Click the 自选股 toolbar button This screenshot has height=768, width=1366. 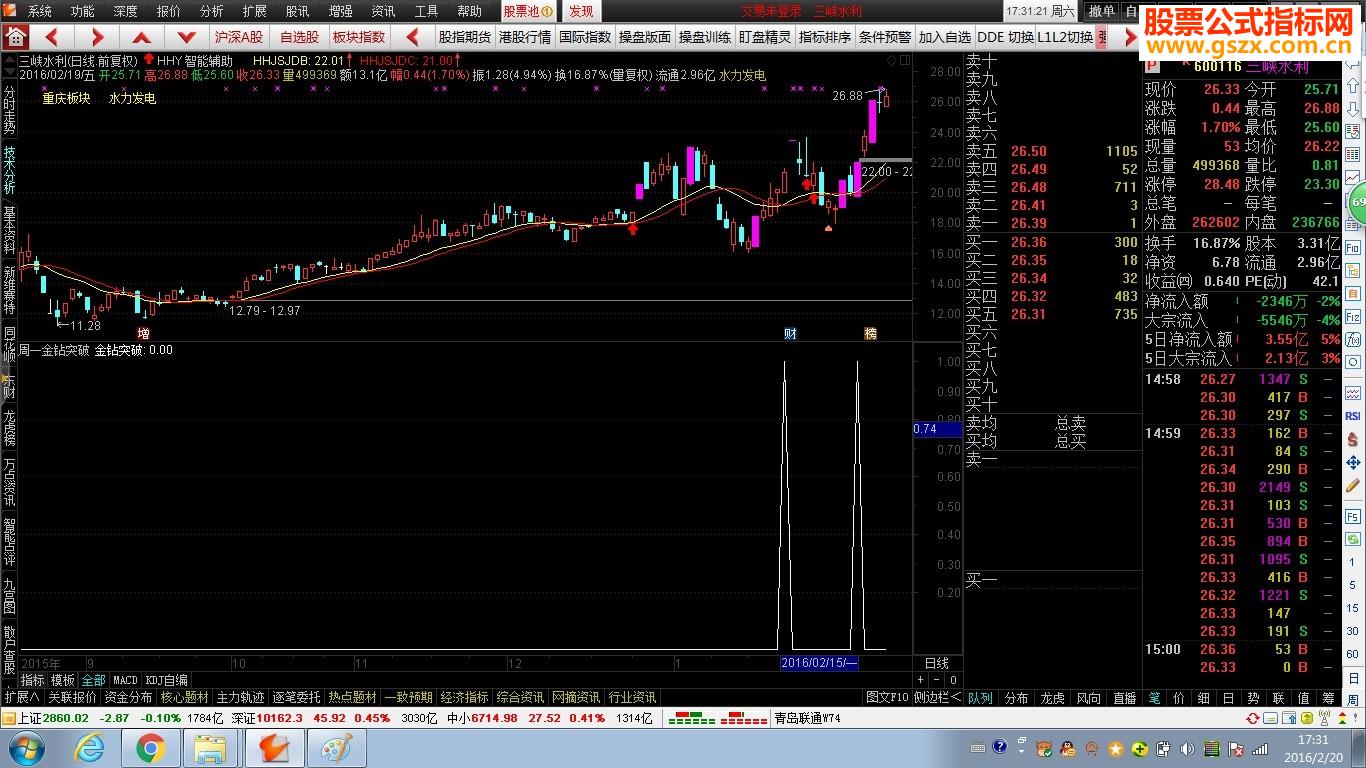coord(299,37)
